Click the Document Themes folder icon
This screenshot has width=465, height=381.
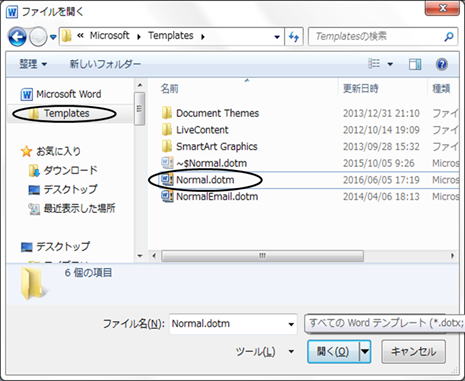point(167,113)
